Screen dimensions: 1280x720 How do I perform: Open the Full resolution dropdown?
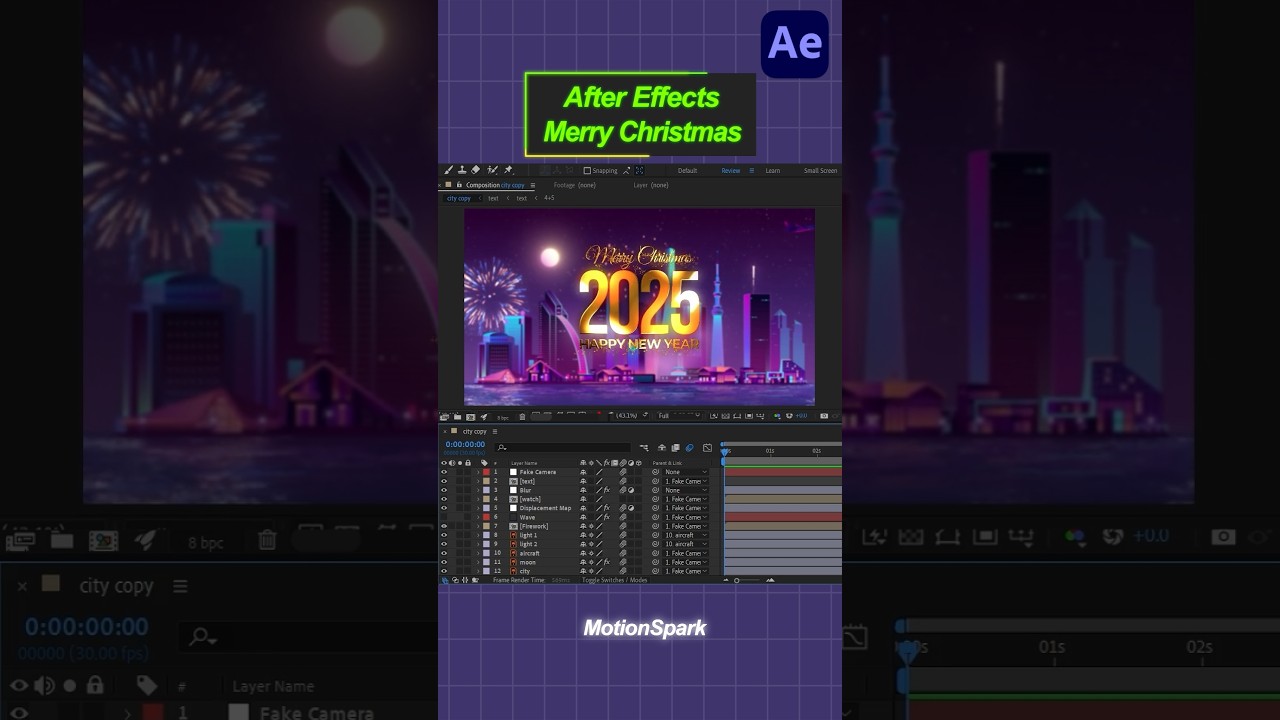679,416
